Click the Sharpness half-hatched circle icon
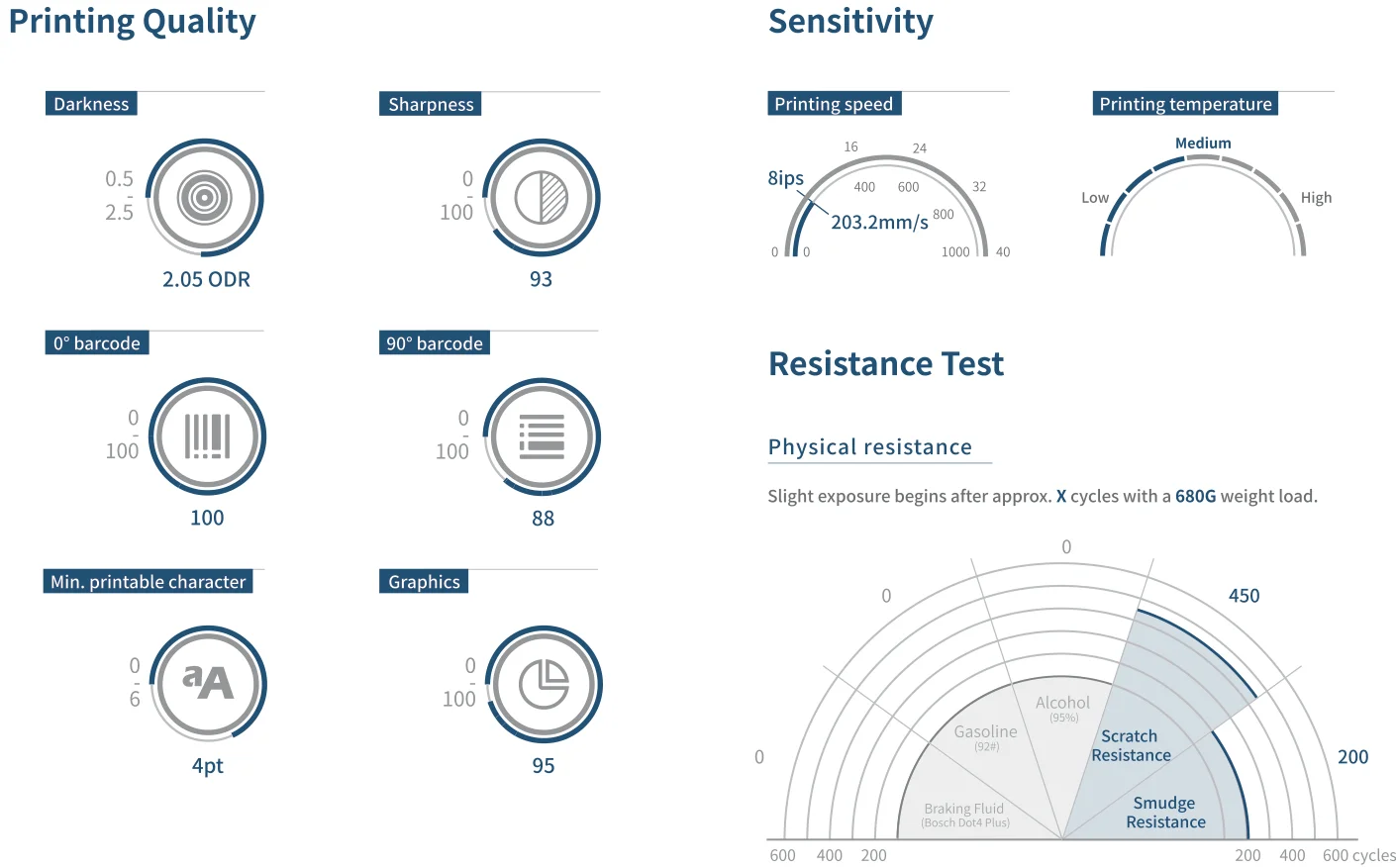Image resolution: width=1396 pixels, height=868 pixels. point(541,197)
